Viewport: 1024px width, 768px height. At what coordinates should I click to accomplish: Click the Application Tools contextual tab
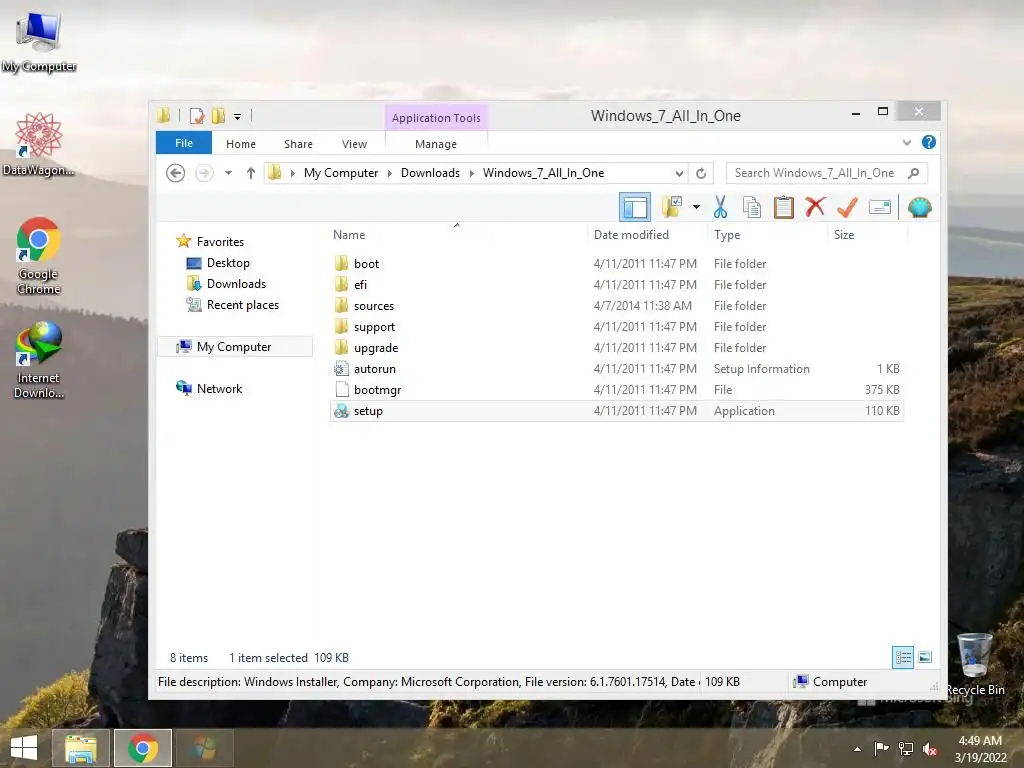[436, 118]
